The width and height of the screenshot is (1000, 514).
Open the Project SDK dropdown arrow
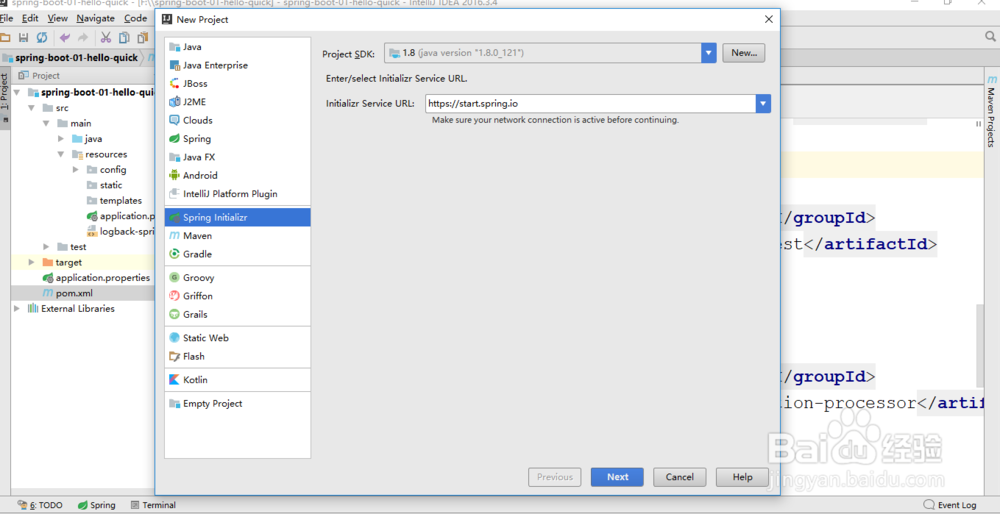click(709, 53)
